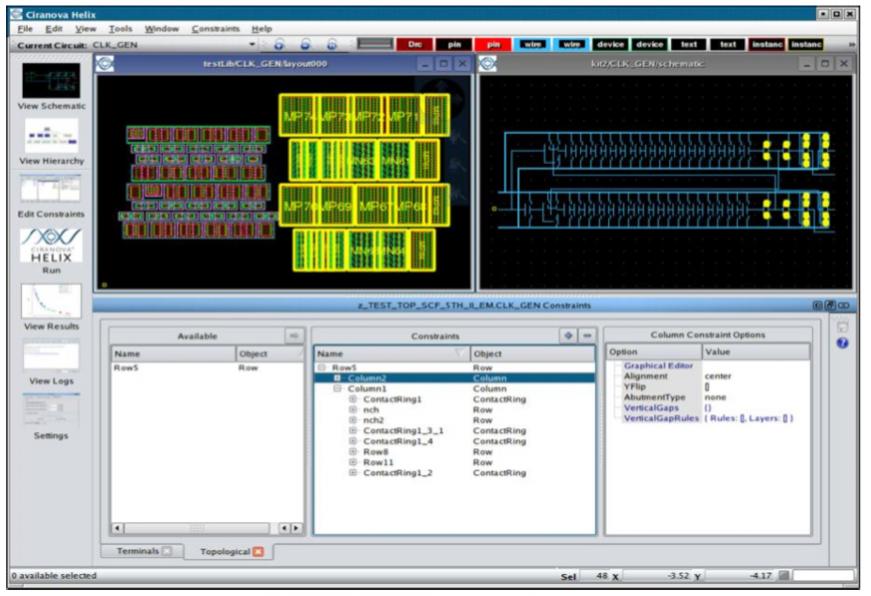Open the Graphical Editor option link
The image size is (871, 596).
[658, 365]
